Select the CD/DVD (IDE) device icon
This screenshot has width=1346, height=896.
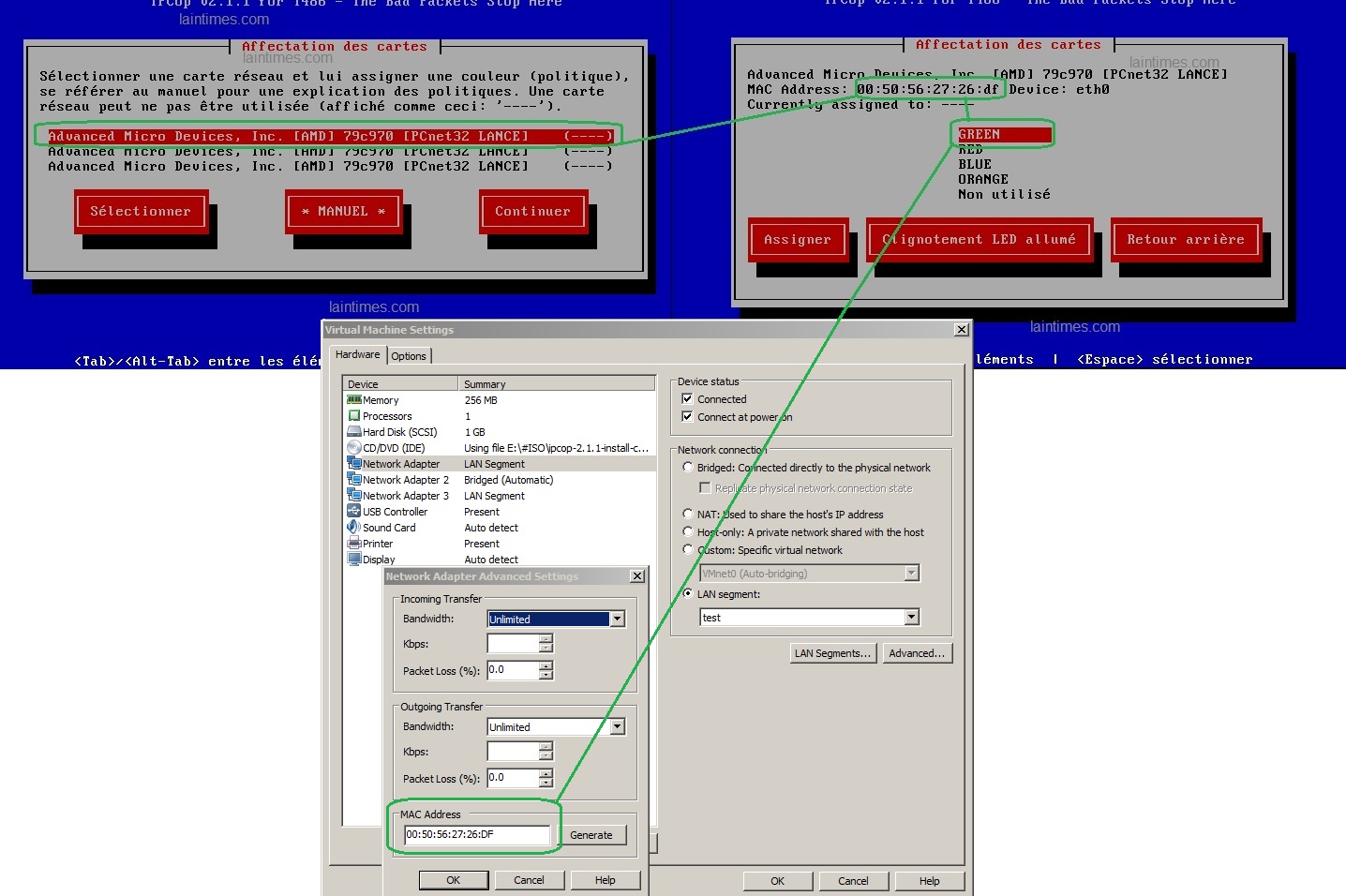click(354, 448)
